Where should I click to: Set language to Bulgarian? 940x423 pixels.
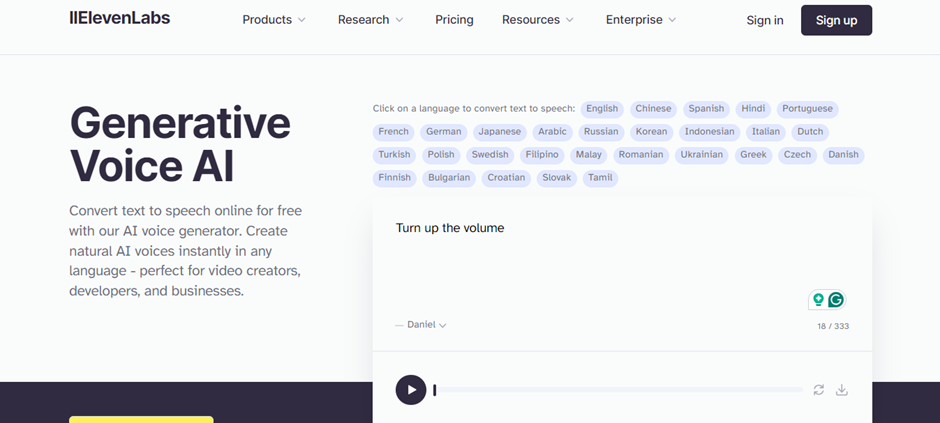pos(449,177)
